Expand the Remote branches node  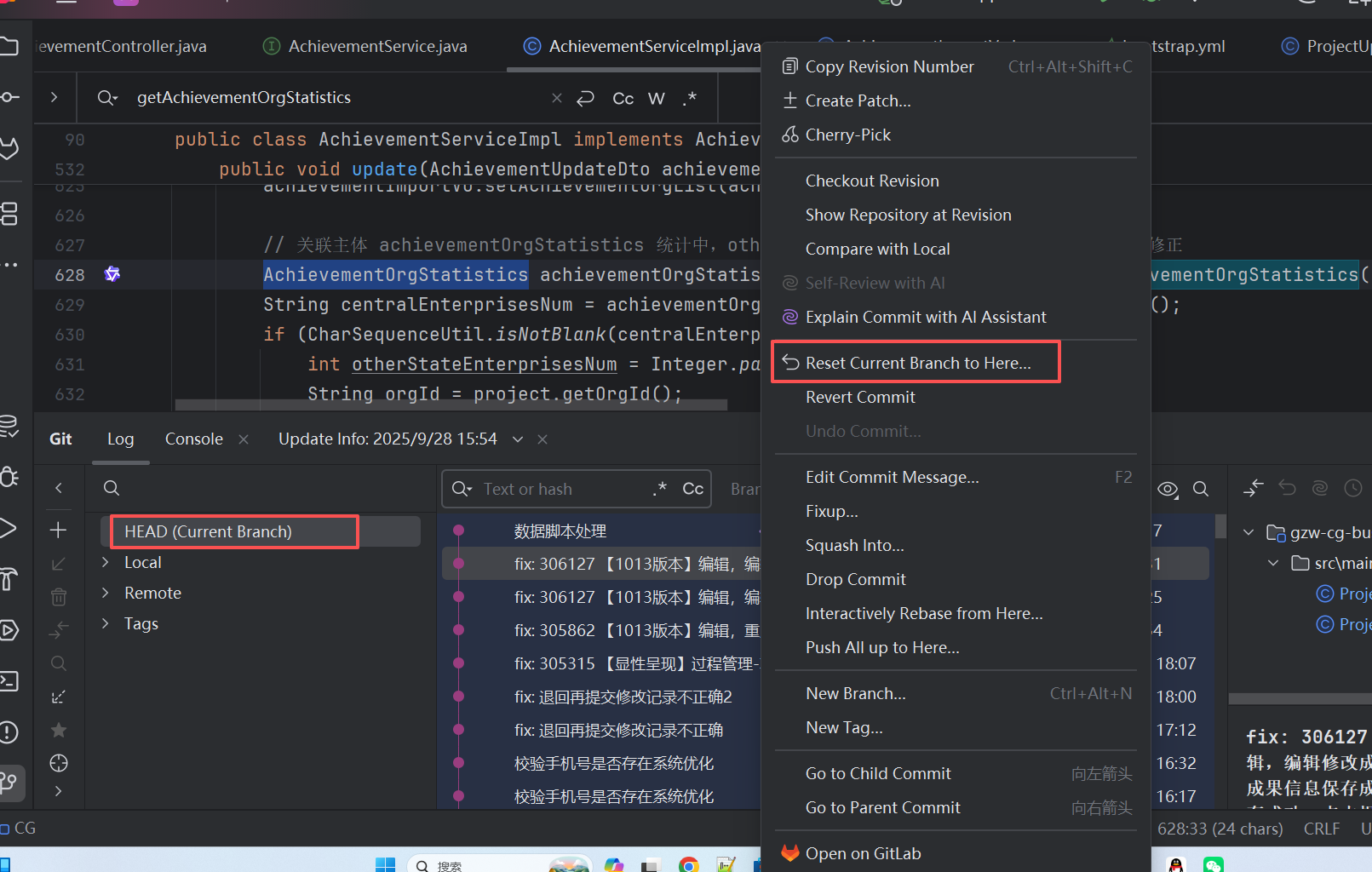click(106, 593)
